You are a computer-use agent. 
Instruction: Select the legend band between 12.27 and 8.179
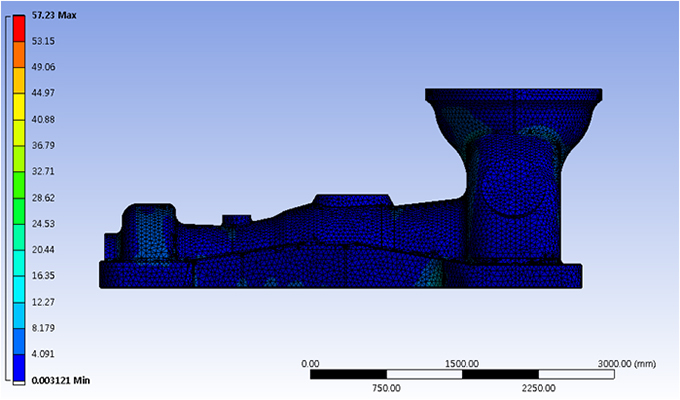(x=19, y=315)
